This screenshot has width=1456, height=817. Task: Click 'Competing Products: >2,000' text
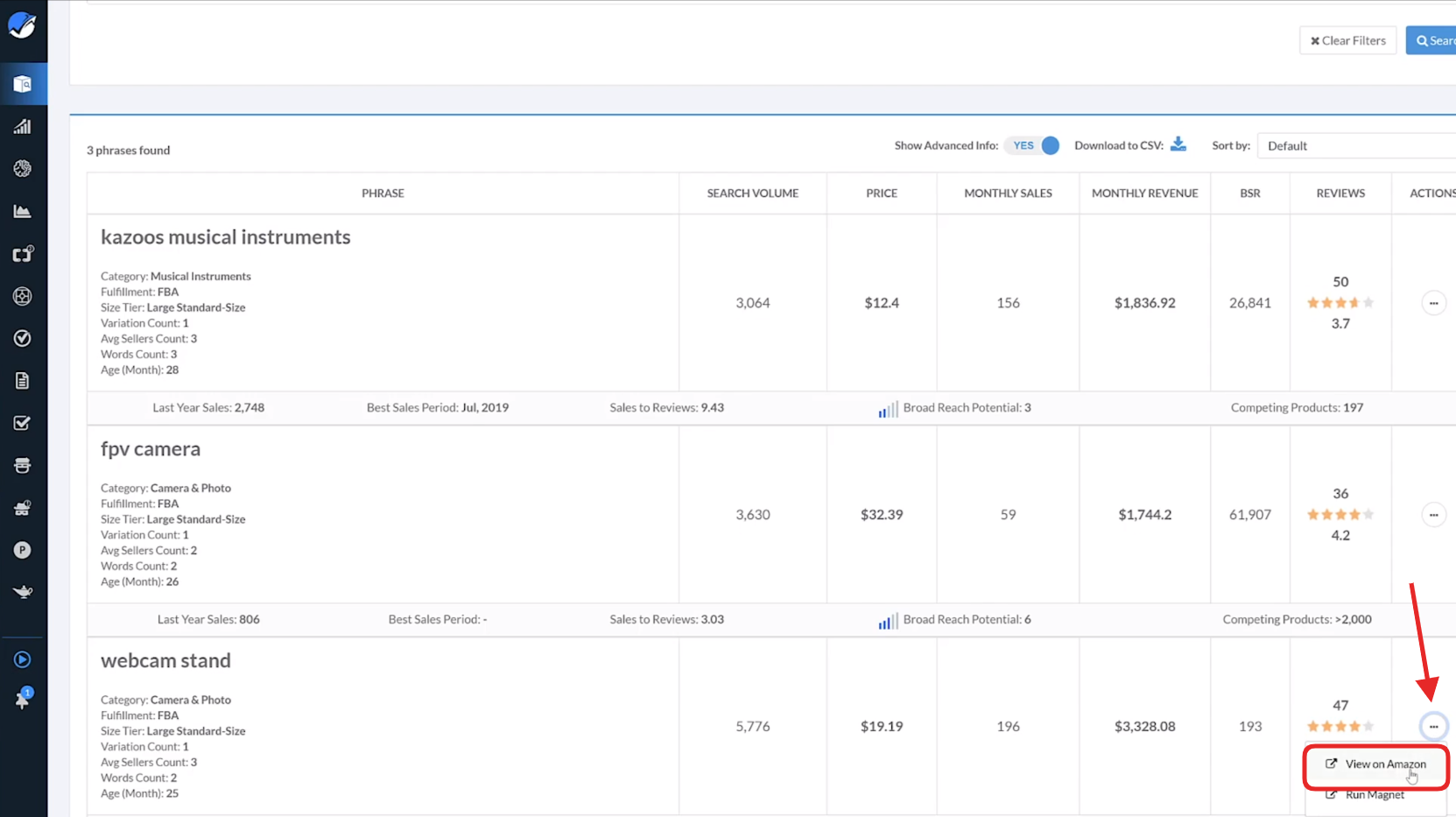coord(1297,620)
